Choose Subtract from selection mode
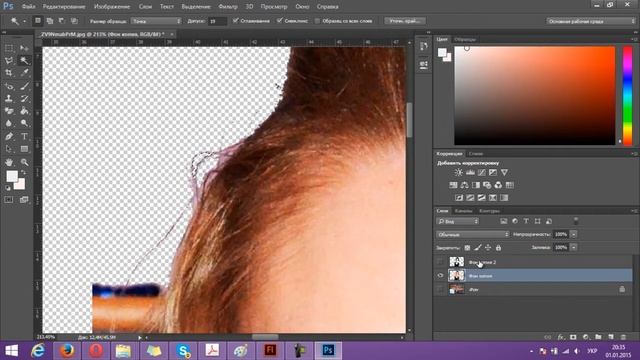The image size is (640, 360). (62, 20)
